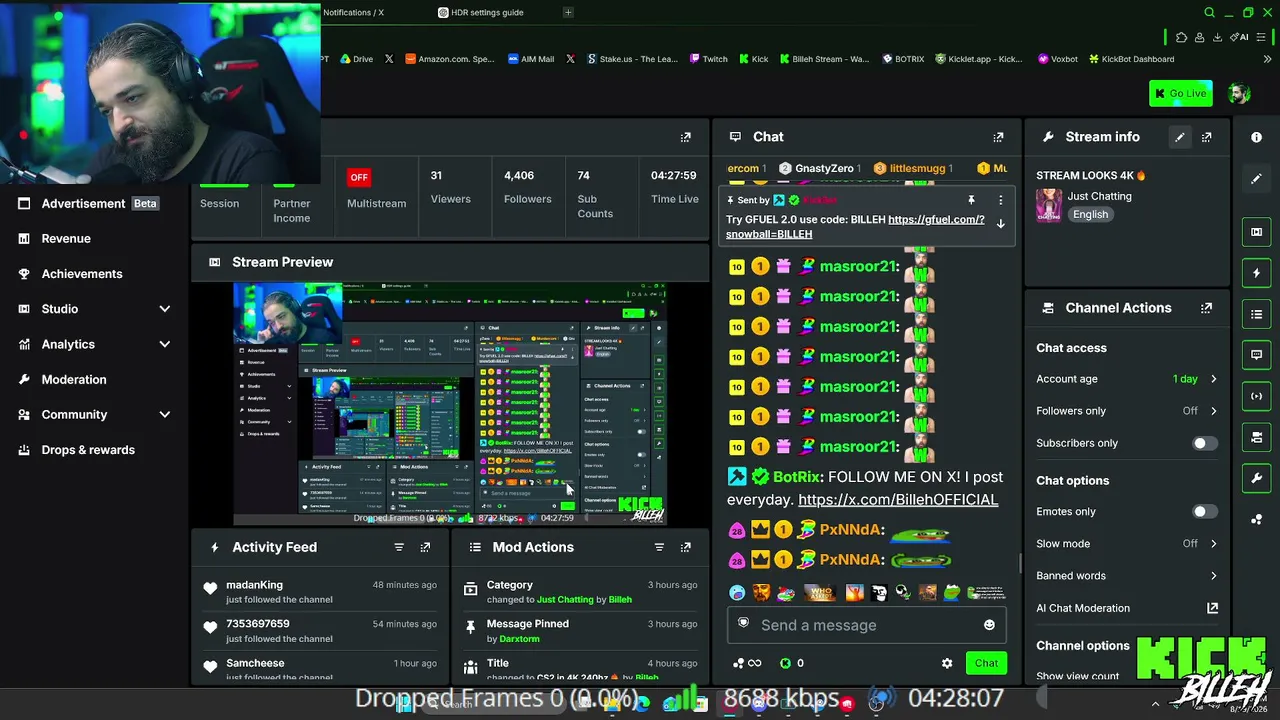Open Account age 1 day setting
Image resolution: width=1280 pixels, height=720 pixels.
pos(1127,379)
